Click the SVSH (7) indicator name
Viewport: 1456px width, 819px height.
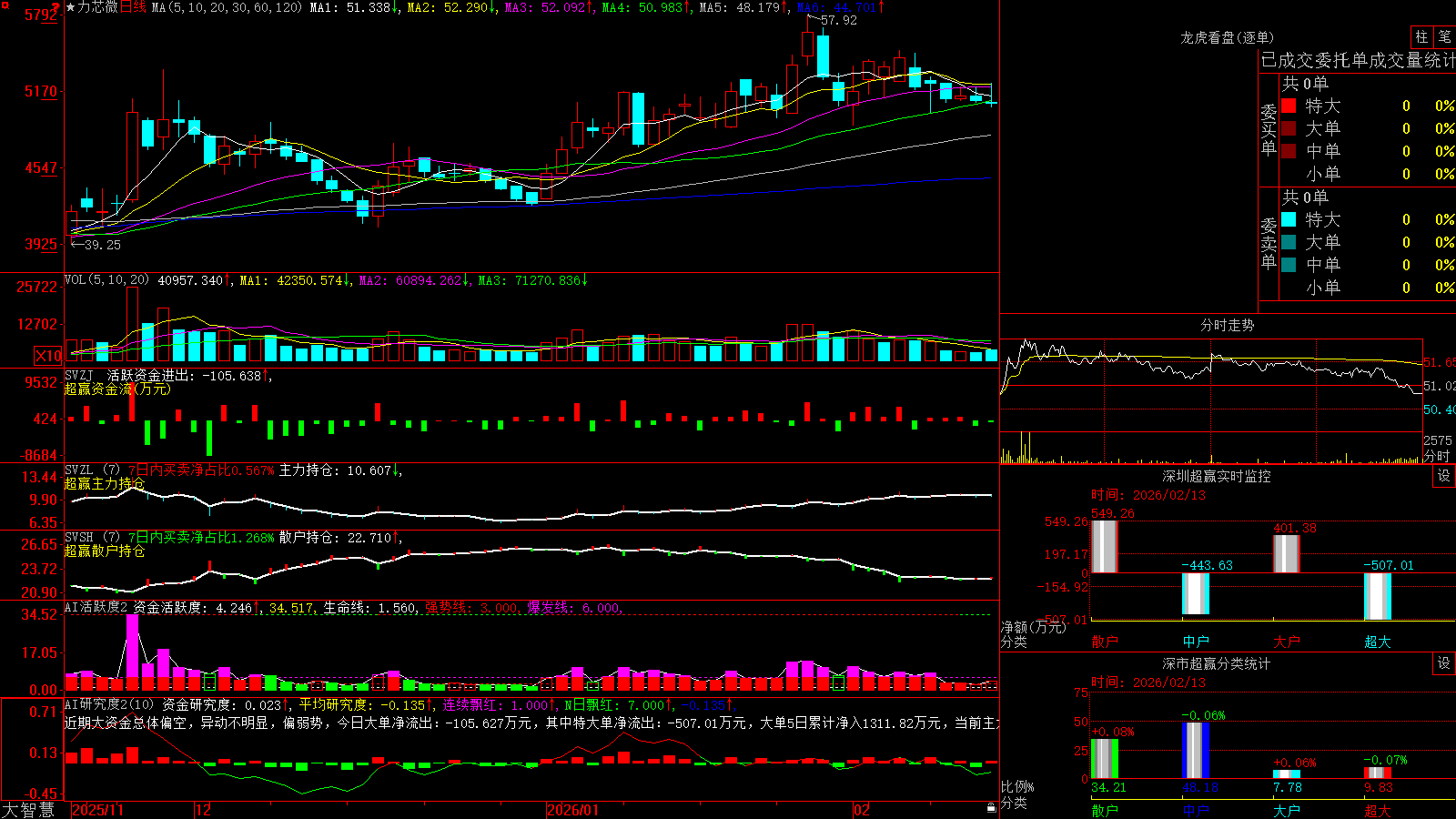pyautogui.click(x=92, y=538)
